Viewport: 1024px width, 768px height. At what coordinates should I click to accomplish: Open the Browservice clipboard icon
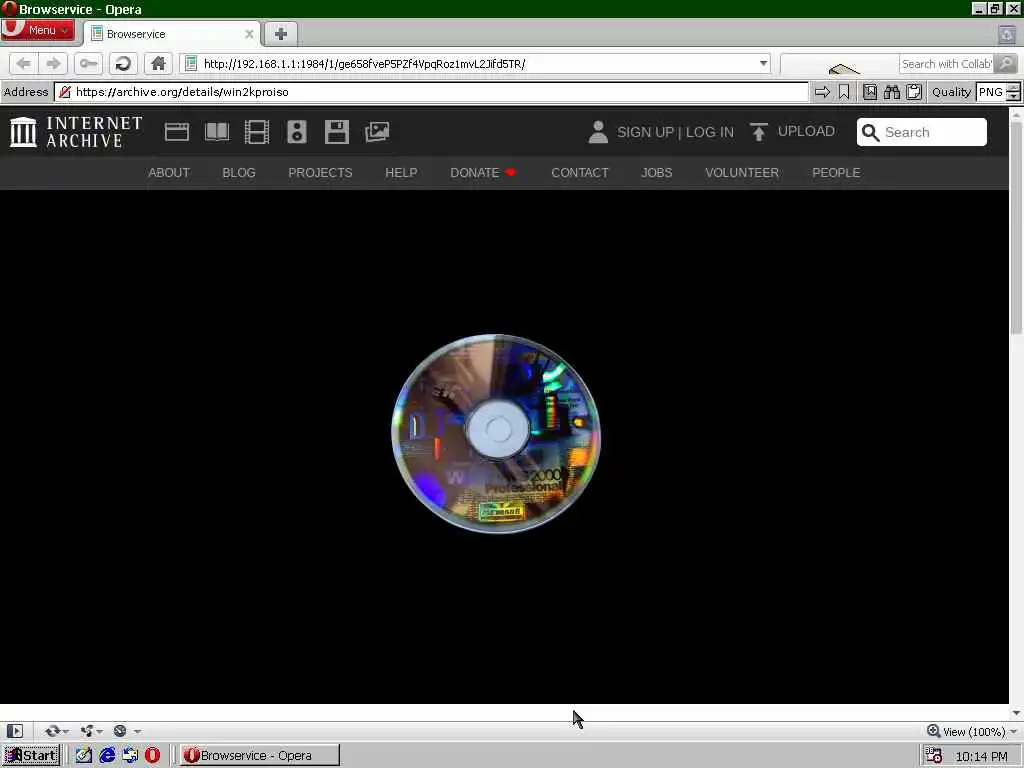914,92
